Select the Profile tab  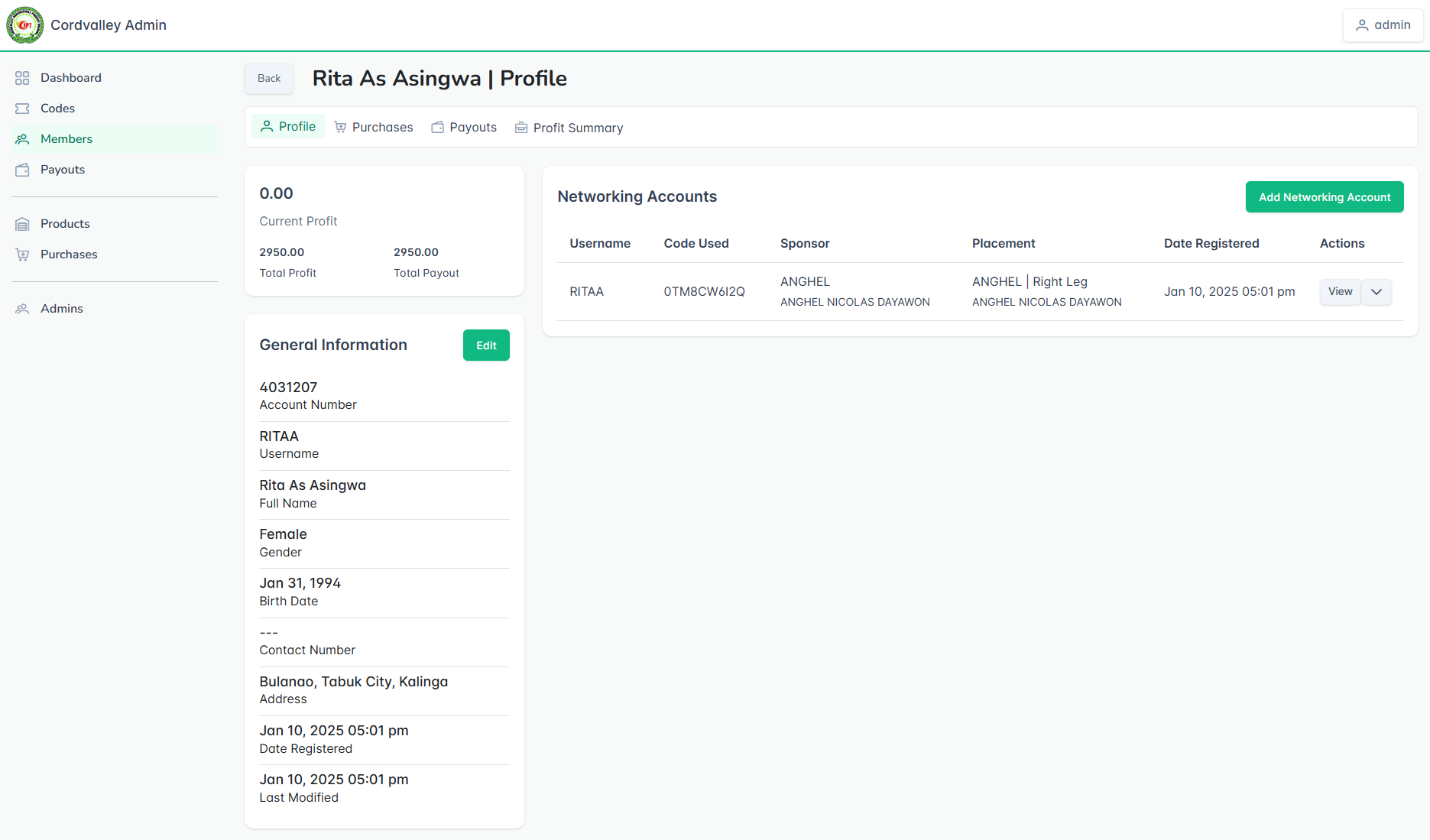click(287, 126)
